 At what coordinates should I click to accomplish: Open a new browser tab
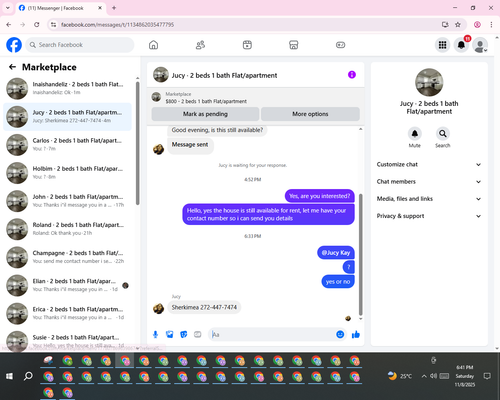pos(114,8)
